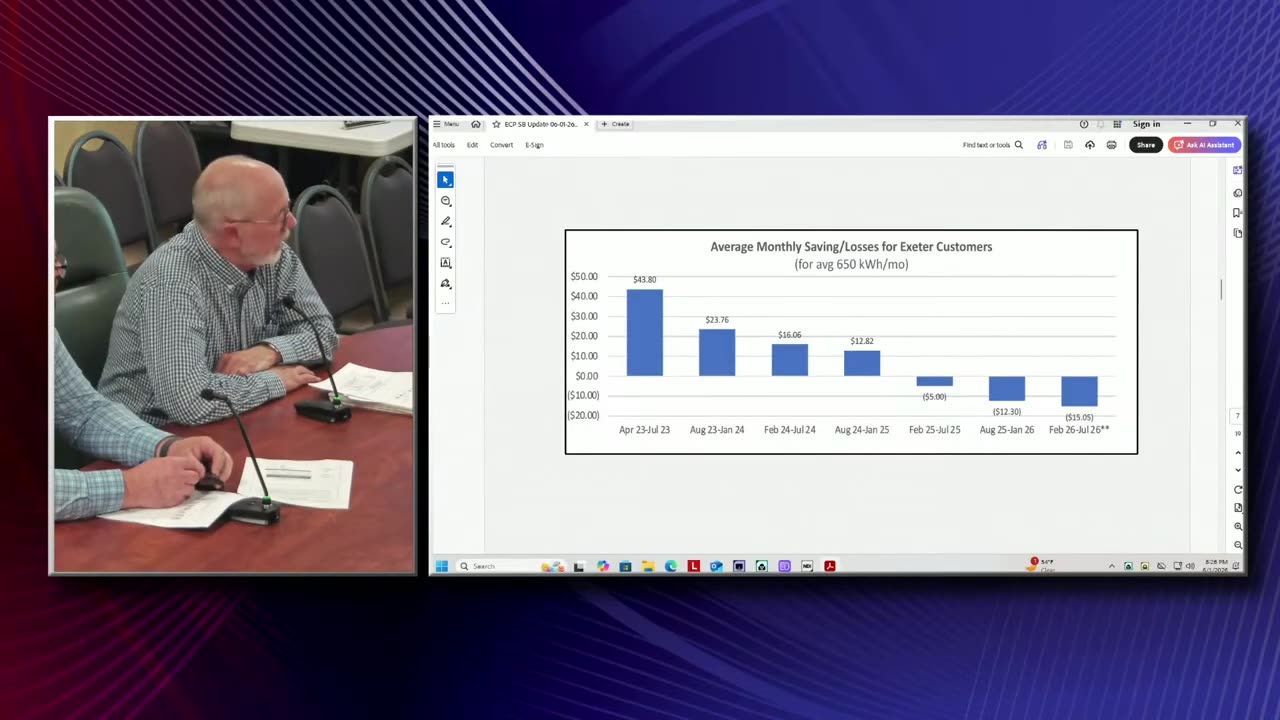The width and height of the screenshot is (1280, 720).
Task: Click the vertical scrollbar thumb of document
Action: [x=1221, y=289]
